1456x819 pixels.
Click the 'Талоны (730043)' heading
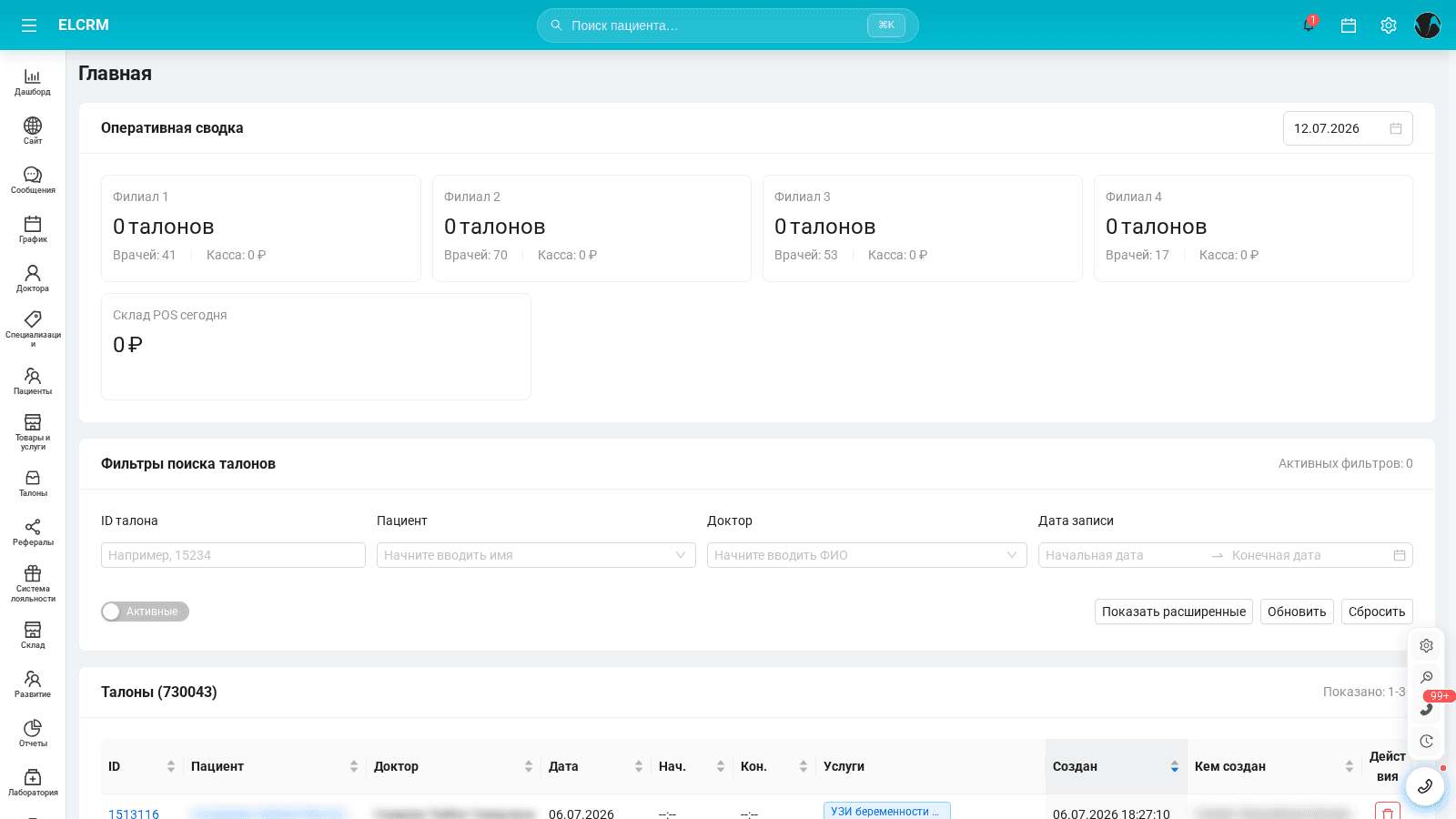coord(159,692)
